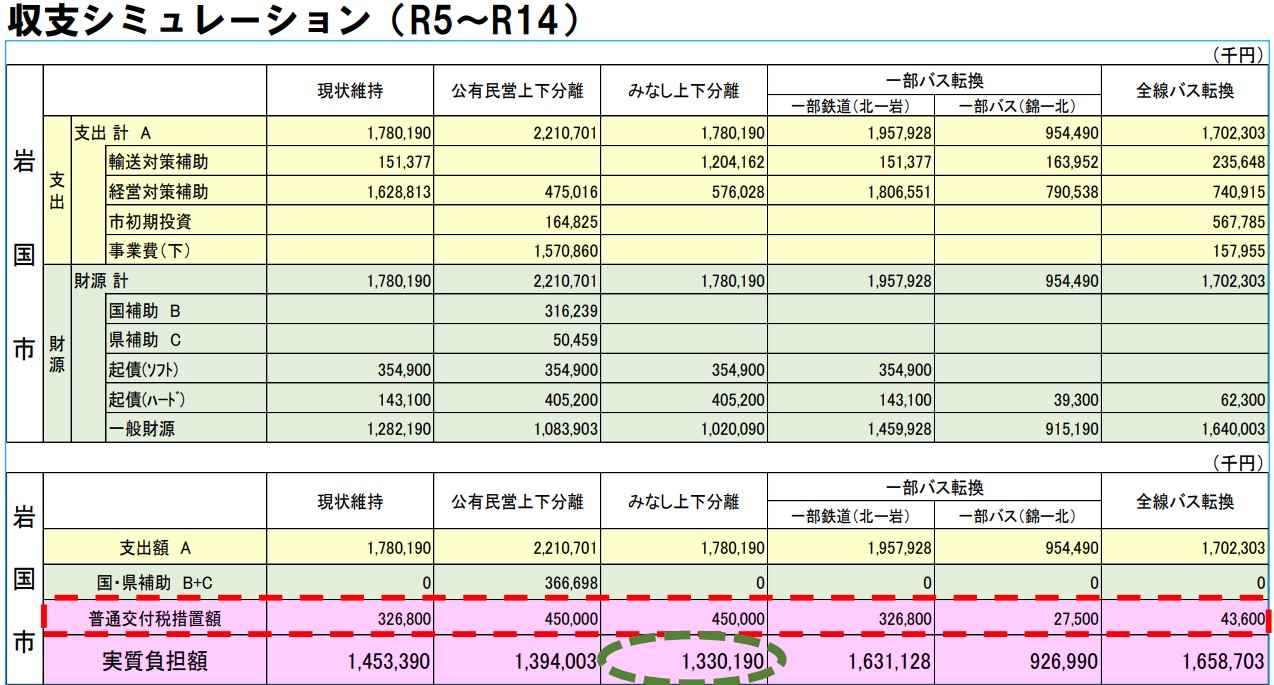Screen dimensions: 1274x685
Task: Click the 実質負担額 row label
Action: click(154, 661)
